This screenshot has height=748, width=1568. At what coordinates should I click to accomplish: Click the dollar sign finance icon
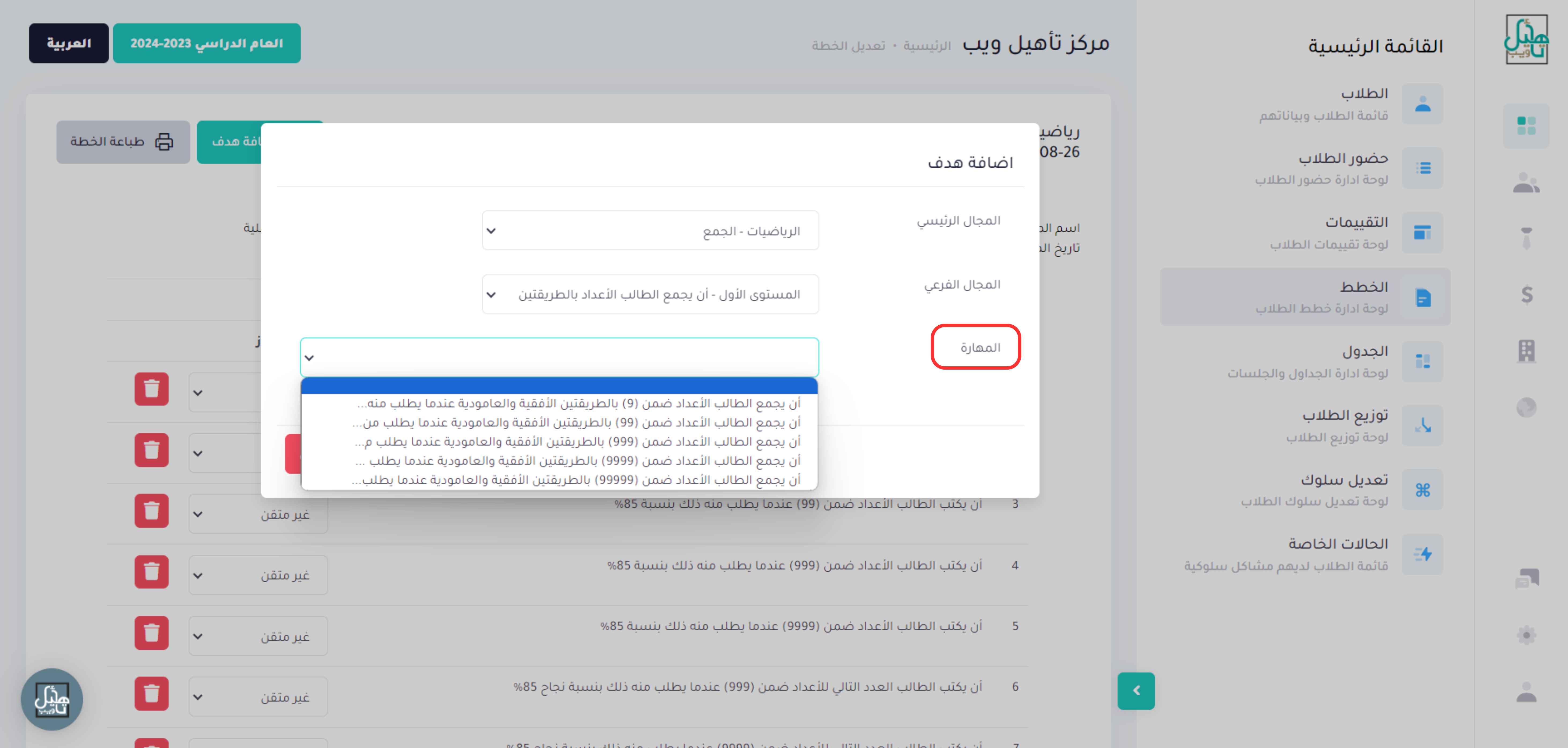[x=1527, y=295]
